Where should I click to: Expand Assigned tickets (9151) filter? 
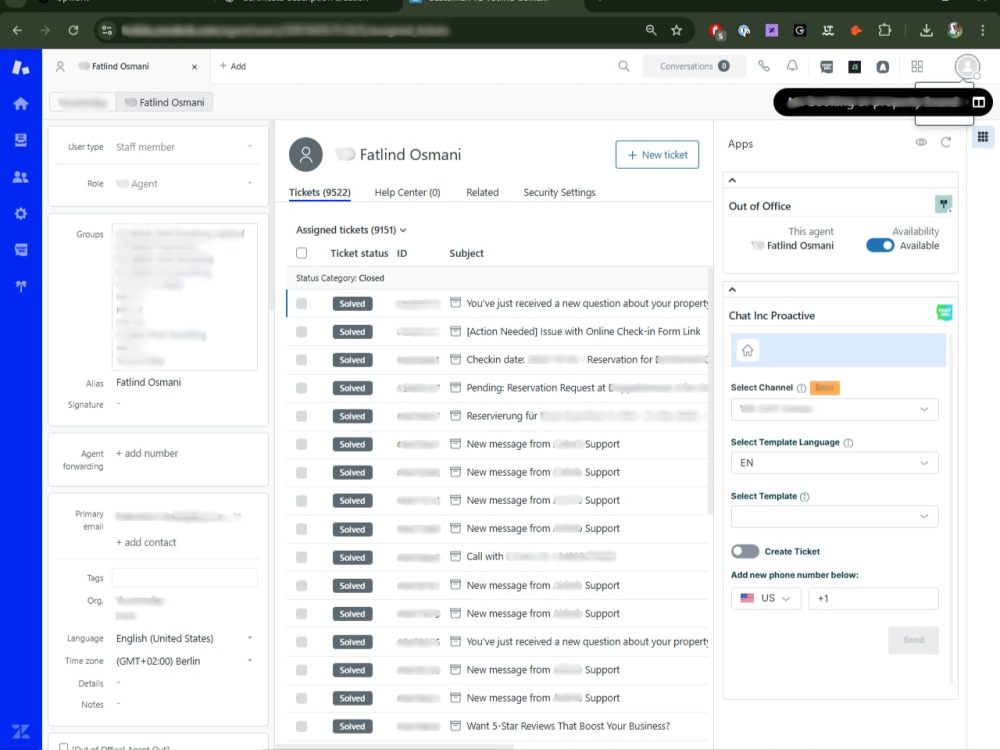351,230
